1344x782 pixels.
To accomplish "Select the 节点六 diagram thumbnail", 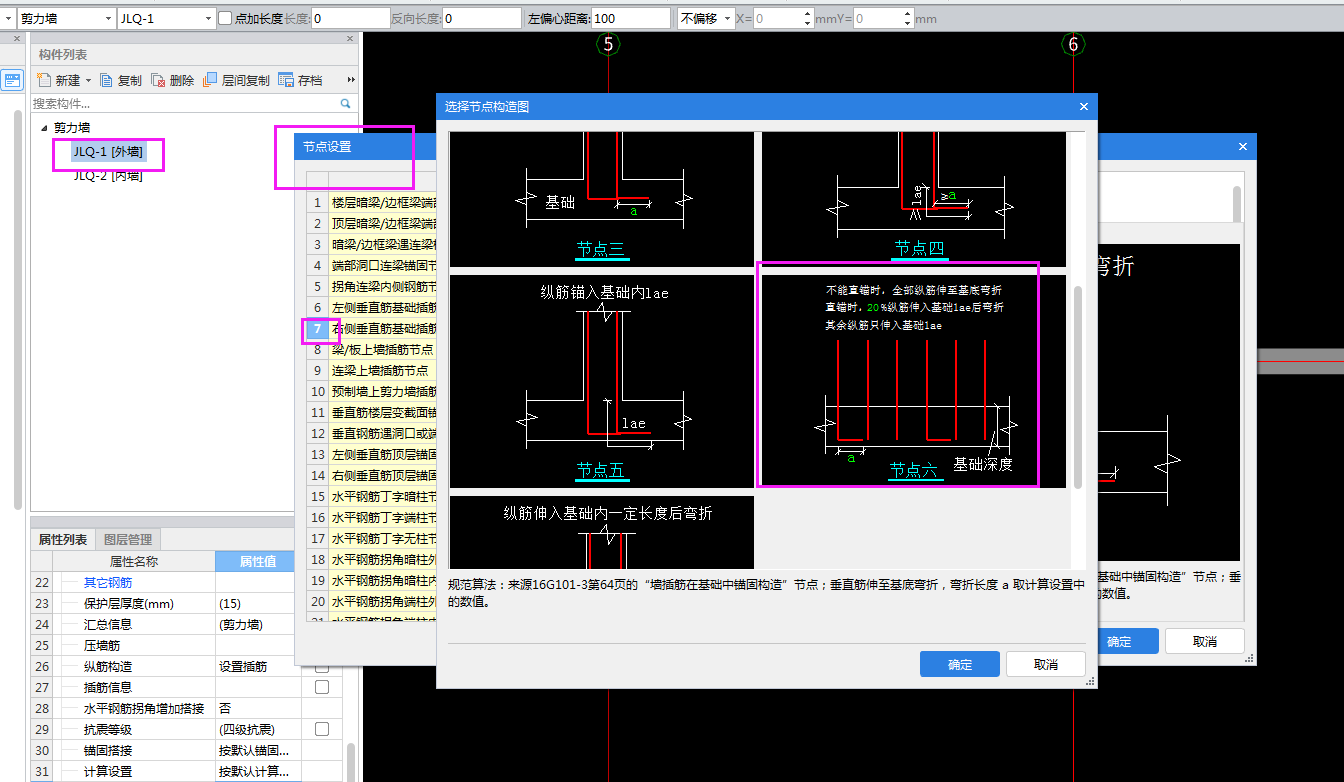I will click(914, 381).
